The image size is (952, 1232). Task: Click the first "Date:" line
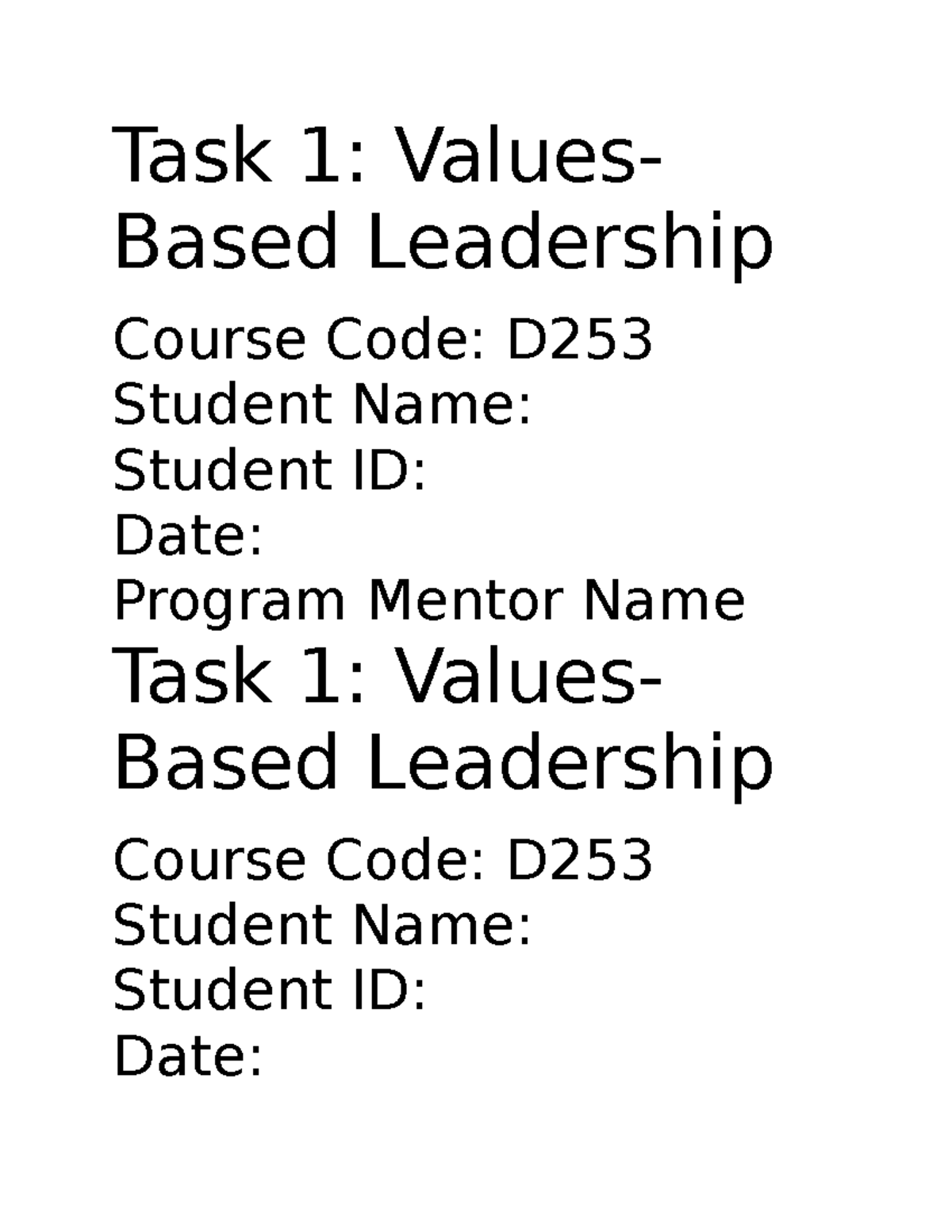click(x=188, y=535)
